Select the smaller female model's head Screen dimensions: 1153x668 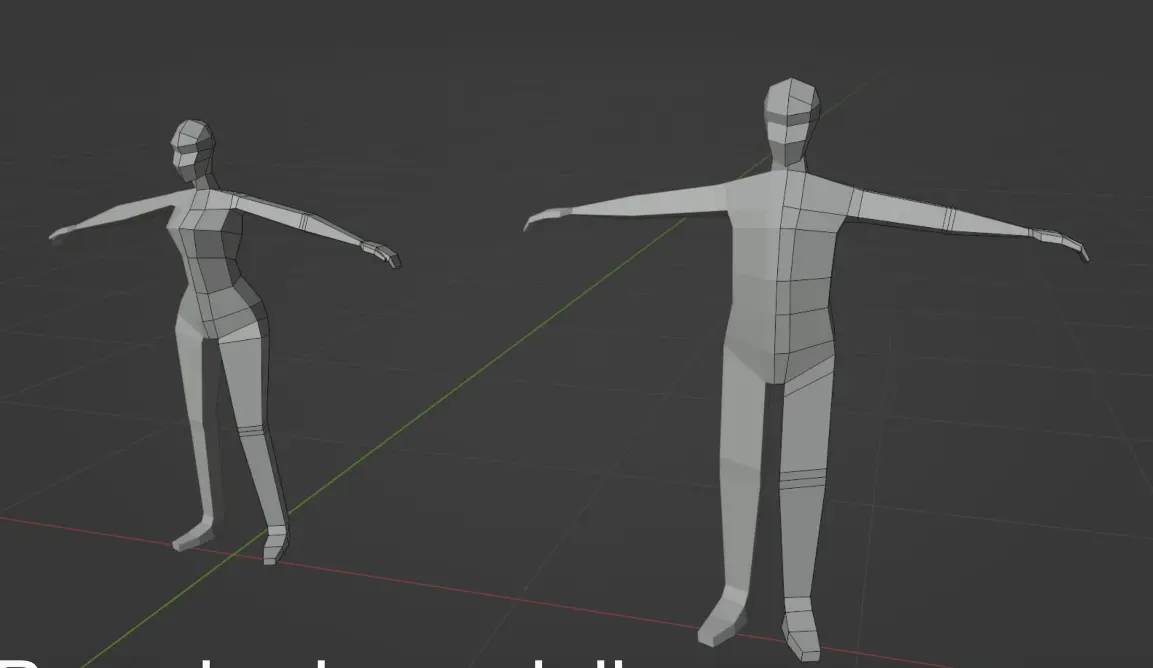coord(193,146)
